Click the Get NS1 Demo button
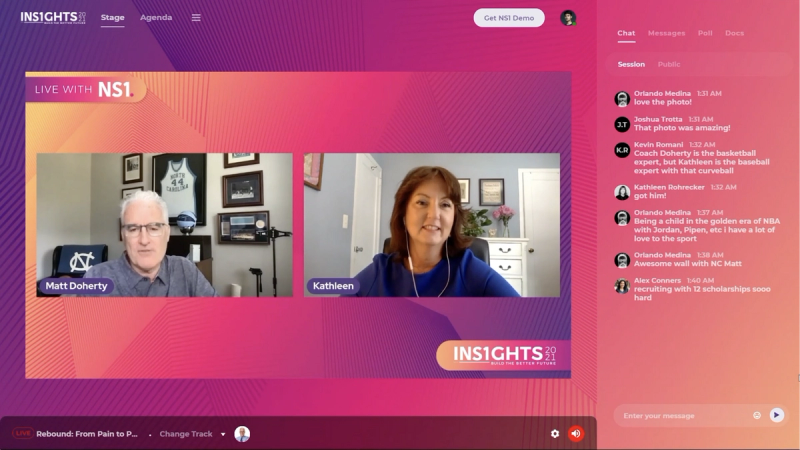This screenshot has height=450, width=800. click(509, 18)
